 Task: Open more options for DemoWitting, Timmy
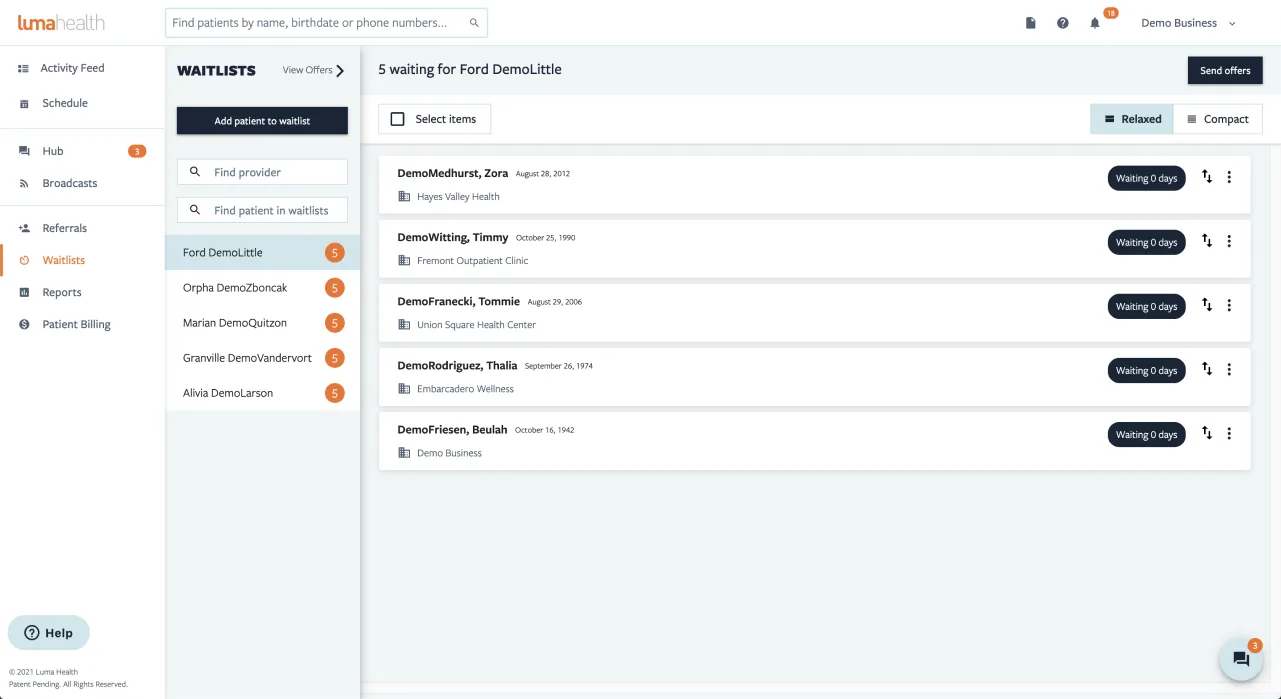(x=1229, y=241)
